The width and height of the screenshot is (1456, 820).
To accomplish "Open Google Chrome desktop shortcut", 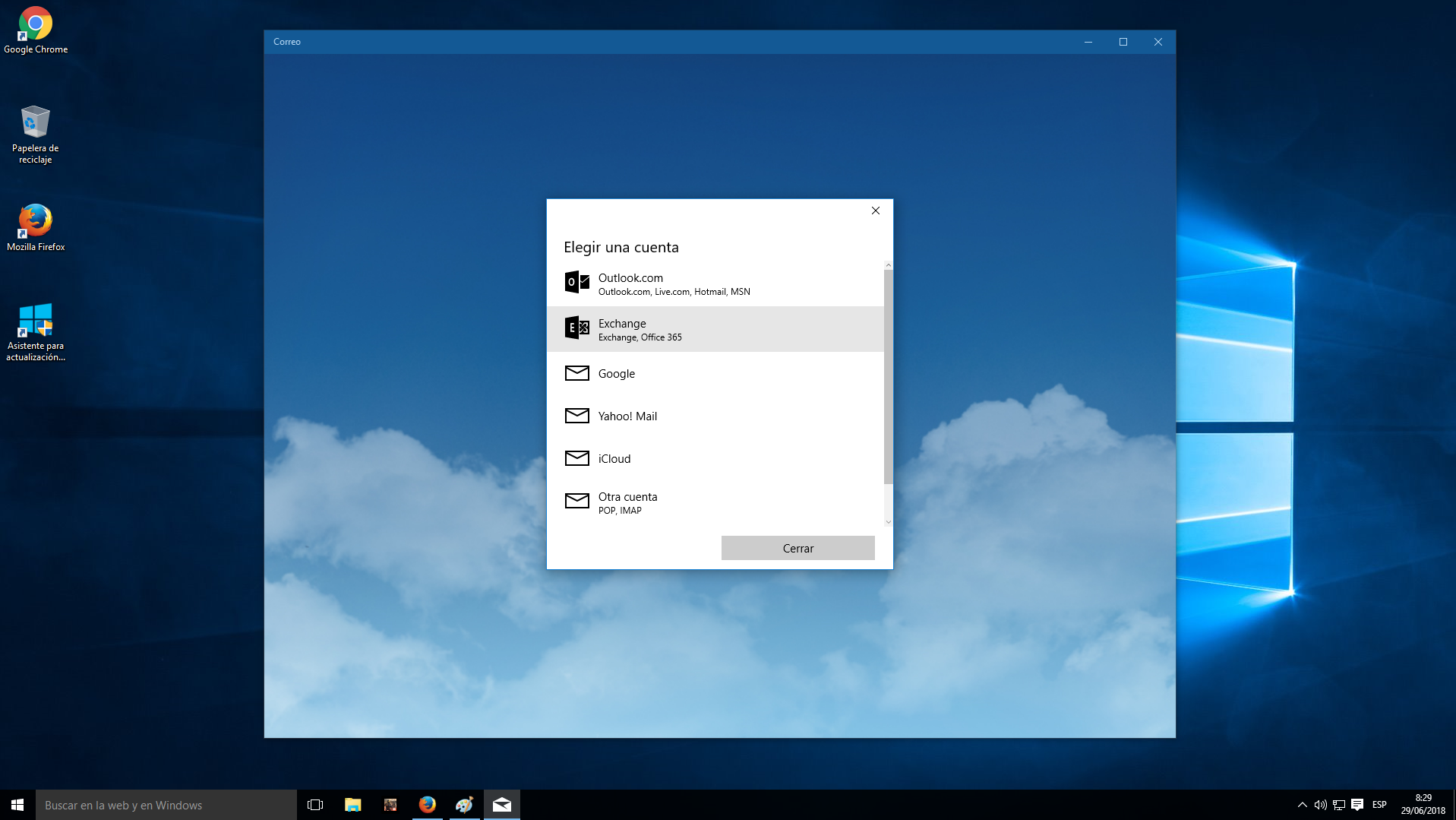I will [36, 30].
